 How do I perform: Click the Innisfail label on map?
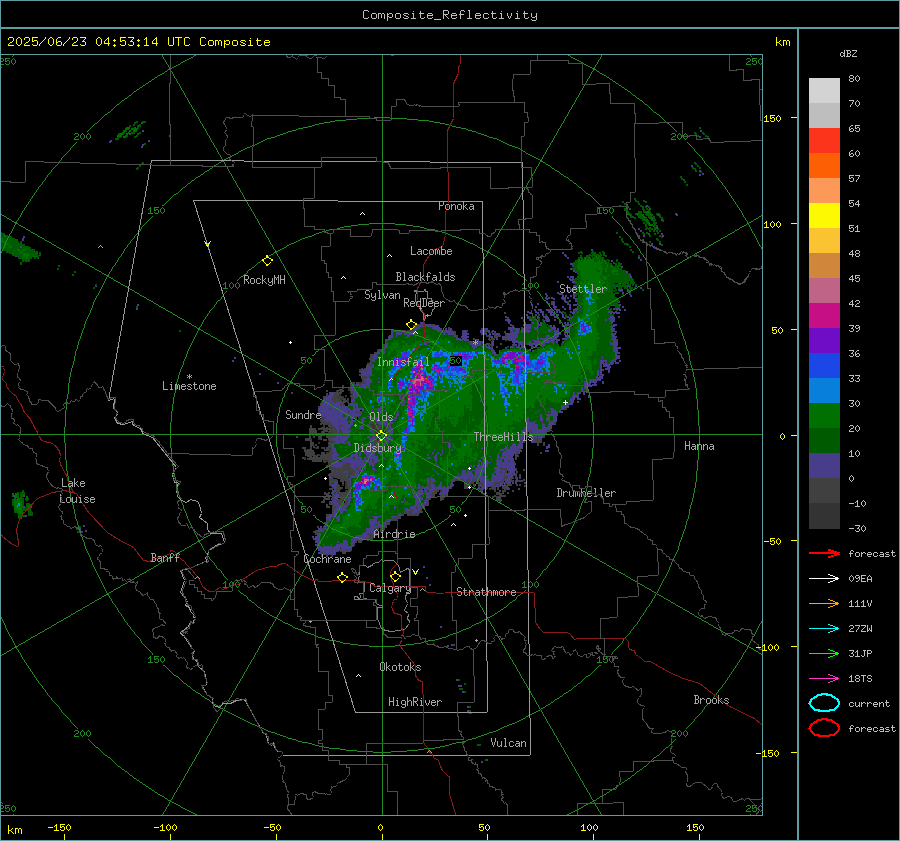[403, 362]
